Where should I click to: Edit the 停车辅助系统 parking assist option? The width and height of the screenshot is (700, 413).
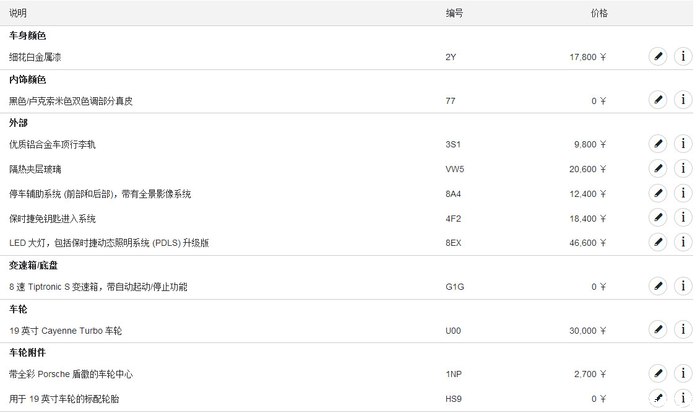[x=658, y=193]
